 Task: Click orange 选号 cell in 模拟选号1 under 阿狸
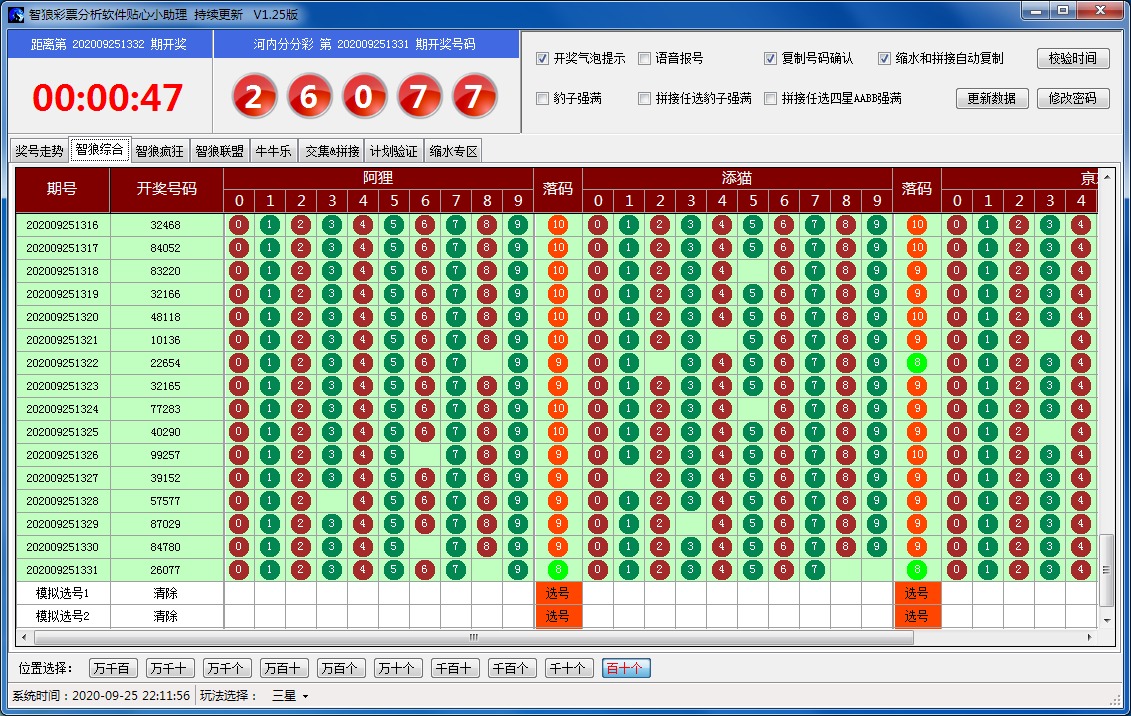557,593
